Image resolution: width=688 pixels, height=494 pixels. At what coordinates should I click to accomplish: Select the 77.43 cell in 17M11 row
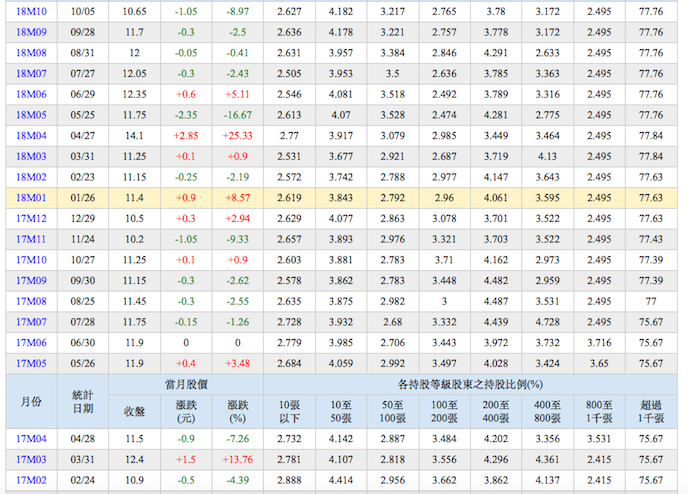(651, 239)
